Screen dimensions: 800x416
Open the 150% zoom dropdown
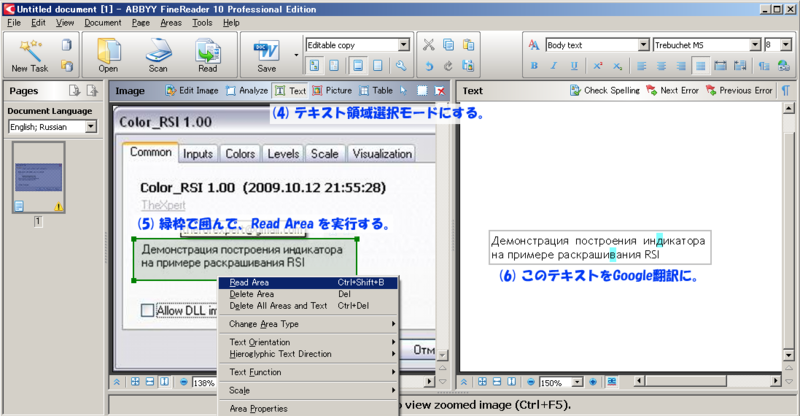(x=577, y=382)
